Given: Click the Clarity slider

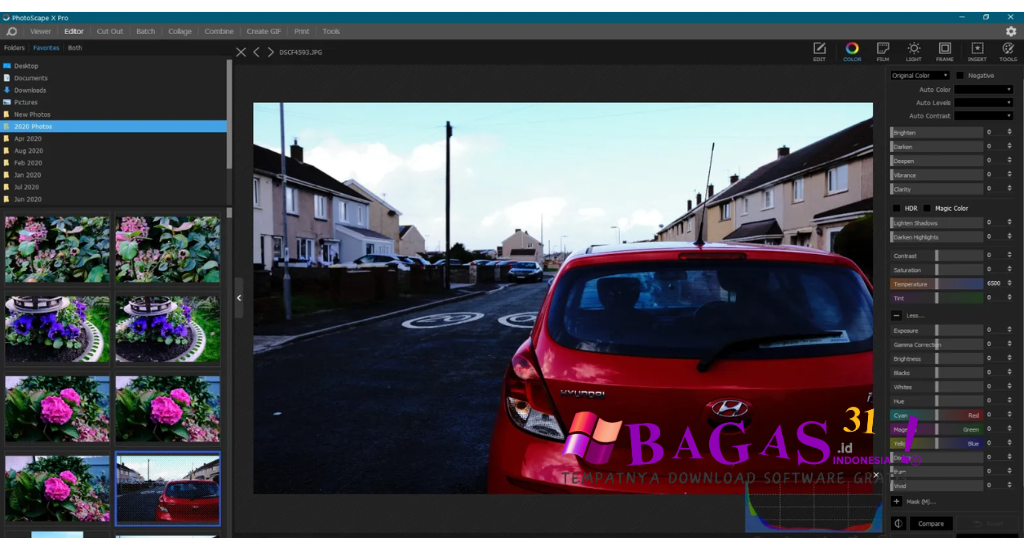Looking at the screenshot, I should [x=936, y=189].
